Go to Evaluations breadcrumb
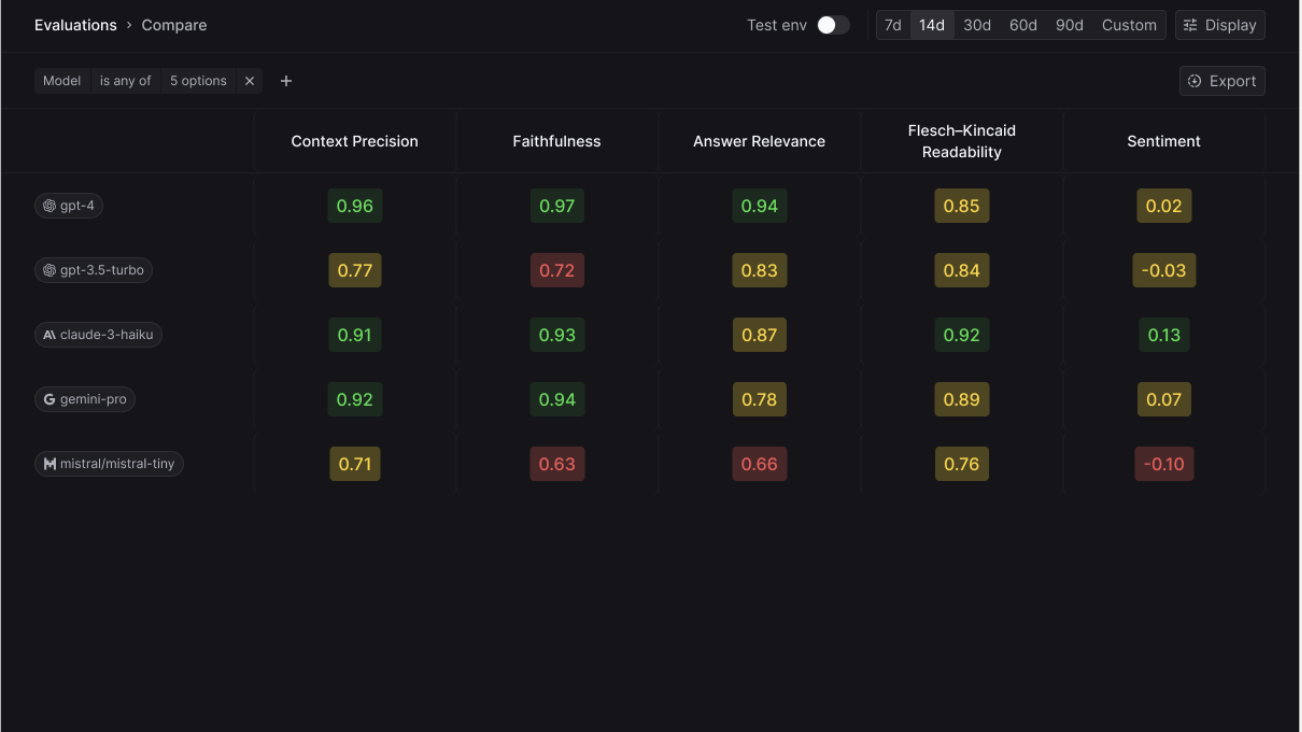Screen dimensions: 1302x732 (76, 25)
